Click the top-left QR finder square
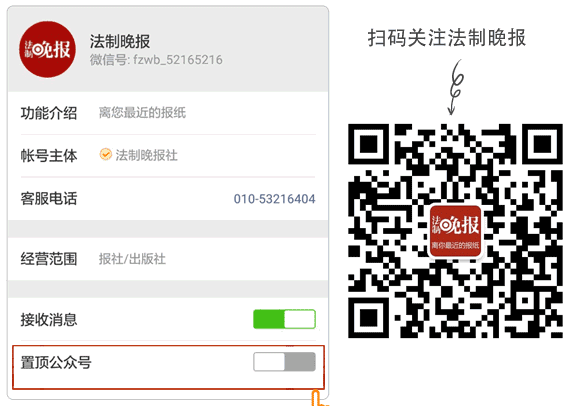The height and width of the screenshot is (406, 580). pos(368,144)
